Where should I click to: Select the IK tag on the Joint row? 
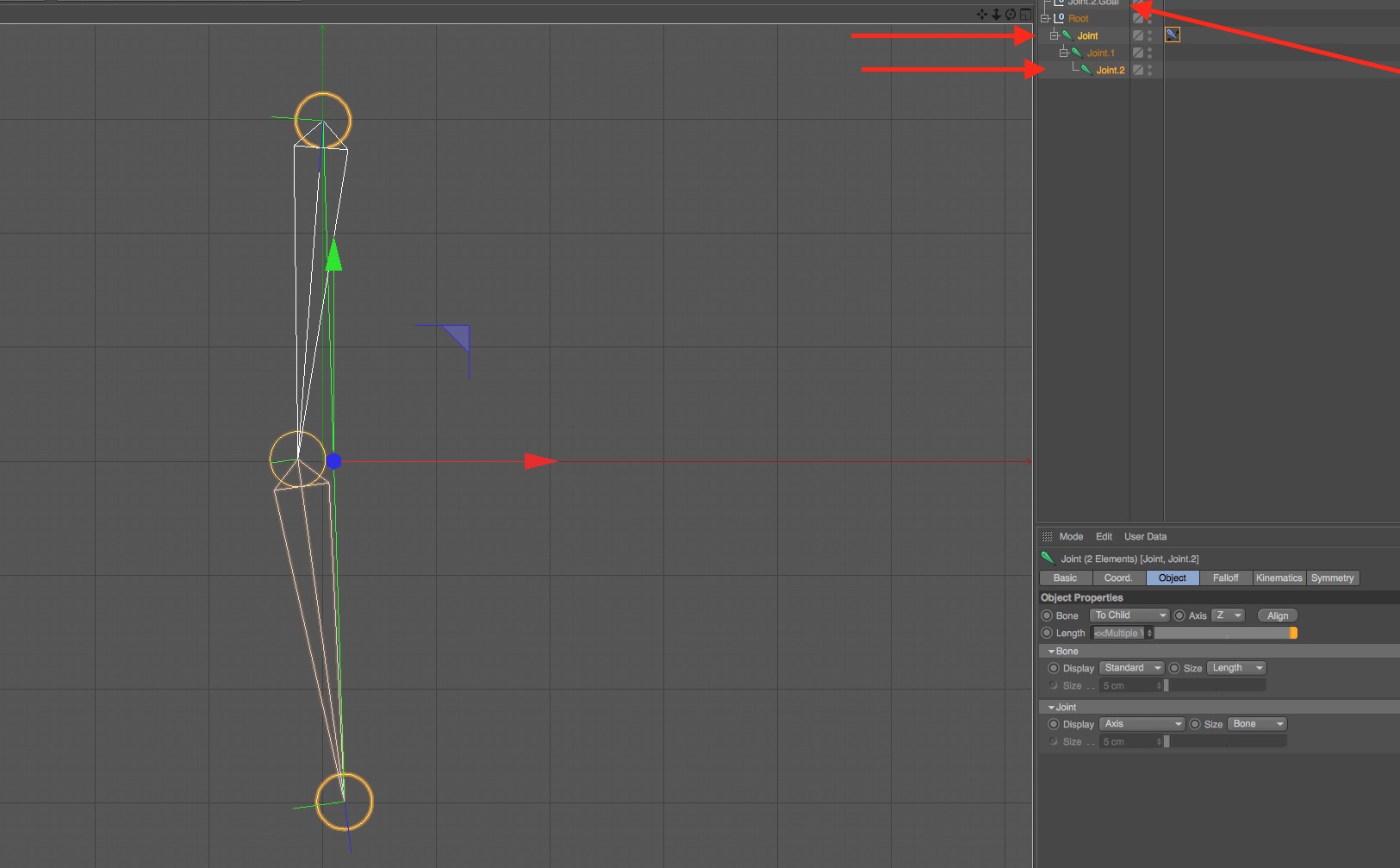click(1173, 34)
